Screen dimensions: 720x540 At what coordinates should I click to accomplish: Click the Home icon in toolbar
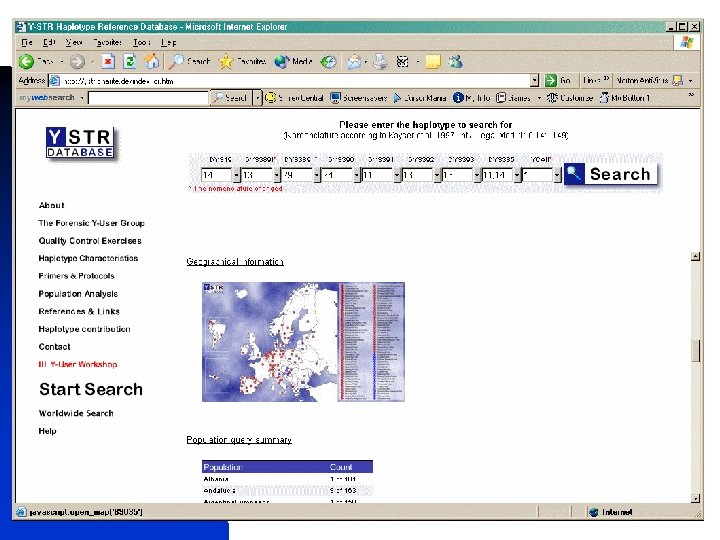click(x=152, y=61)
